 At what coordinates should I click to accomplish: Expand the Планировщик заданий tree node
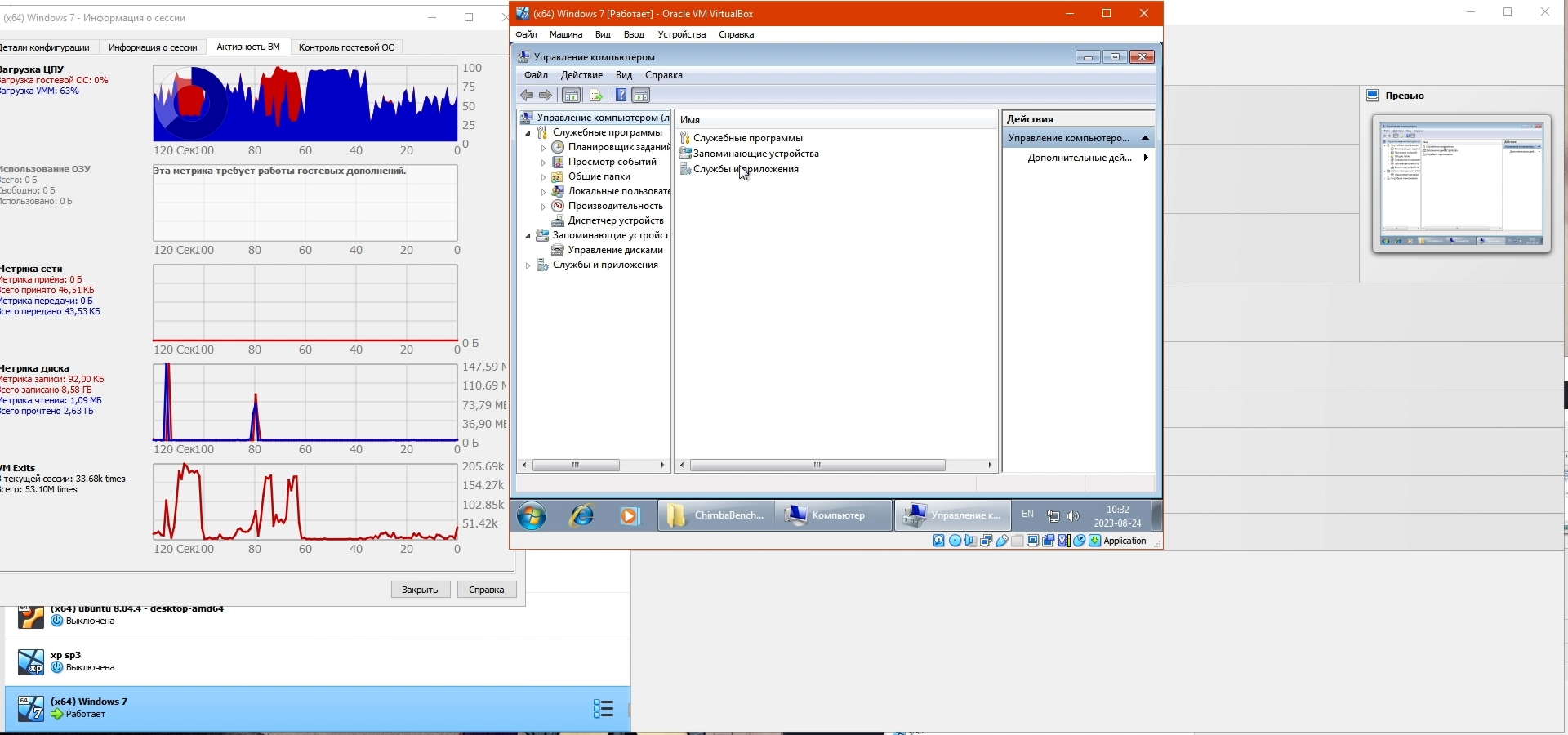(543, 148)
